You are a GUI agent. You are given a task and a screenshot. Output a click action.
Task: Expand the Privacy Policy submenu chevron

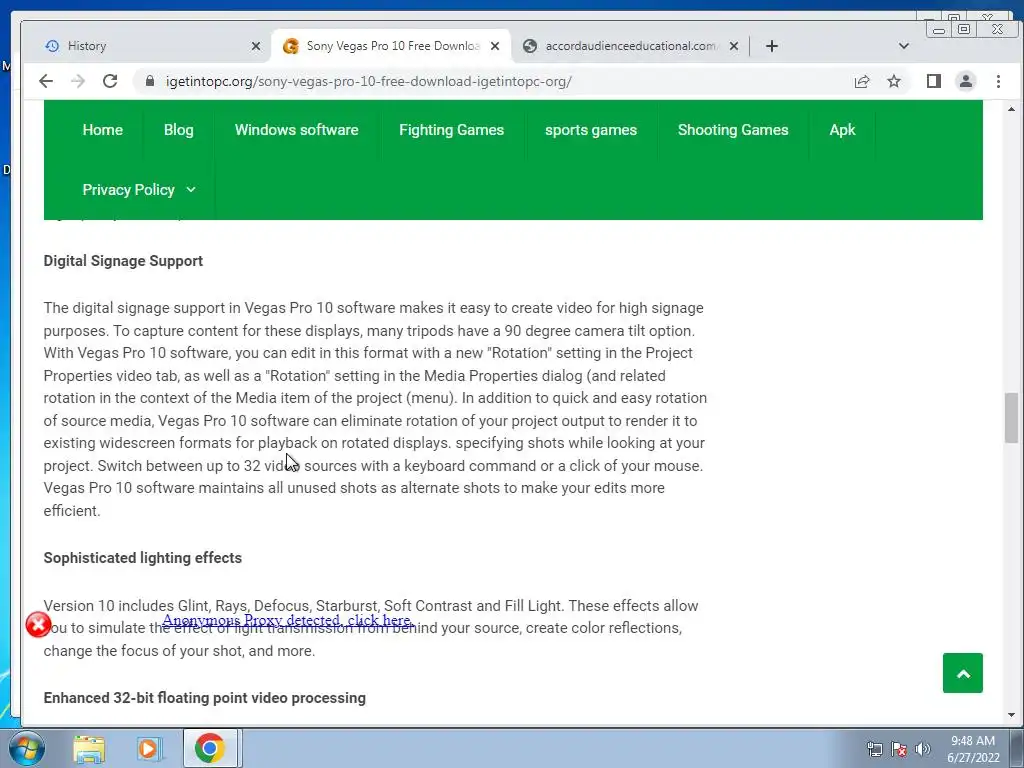coord(191,189)
